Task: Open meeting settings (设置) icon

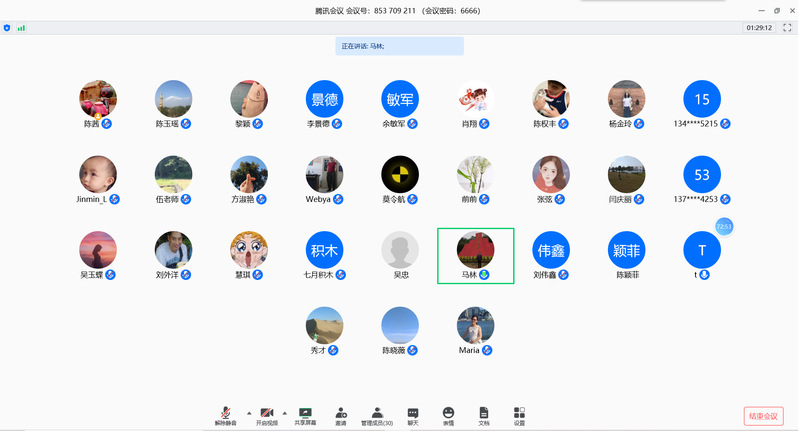Action: coord(519,413)
